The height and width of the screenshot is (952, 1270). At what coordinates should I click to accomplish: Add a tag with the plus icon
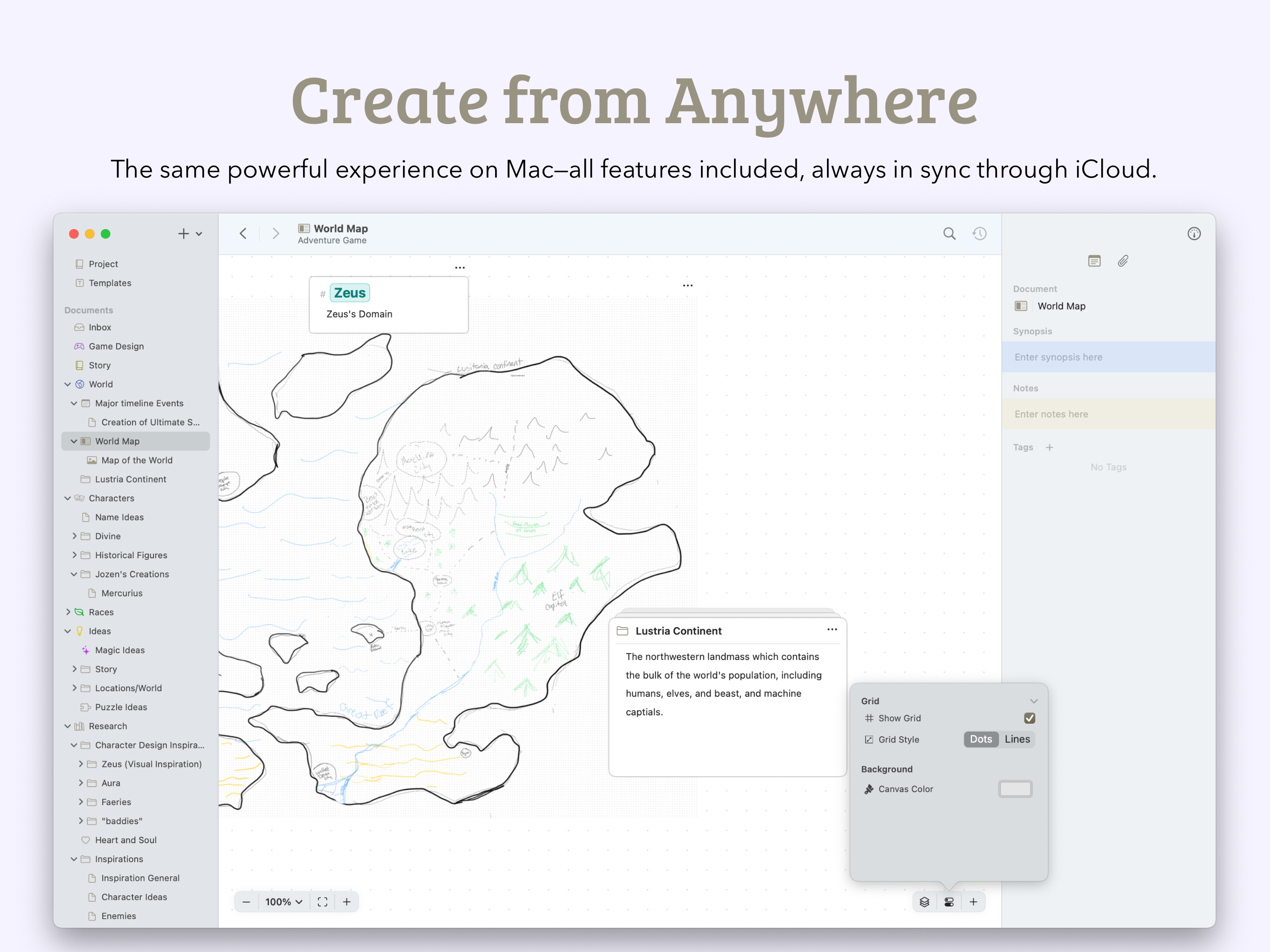pyautogui.click(x=1050, y=448)
